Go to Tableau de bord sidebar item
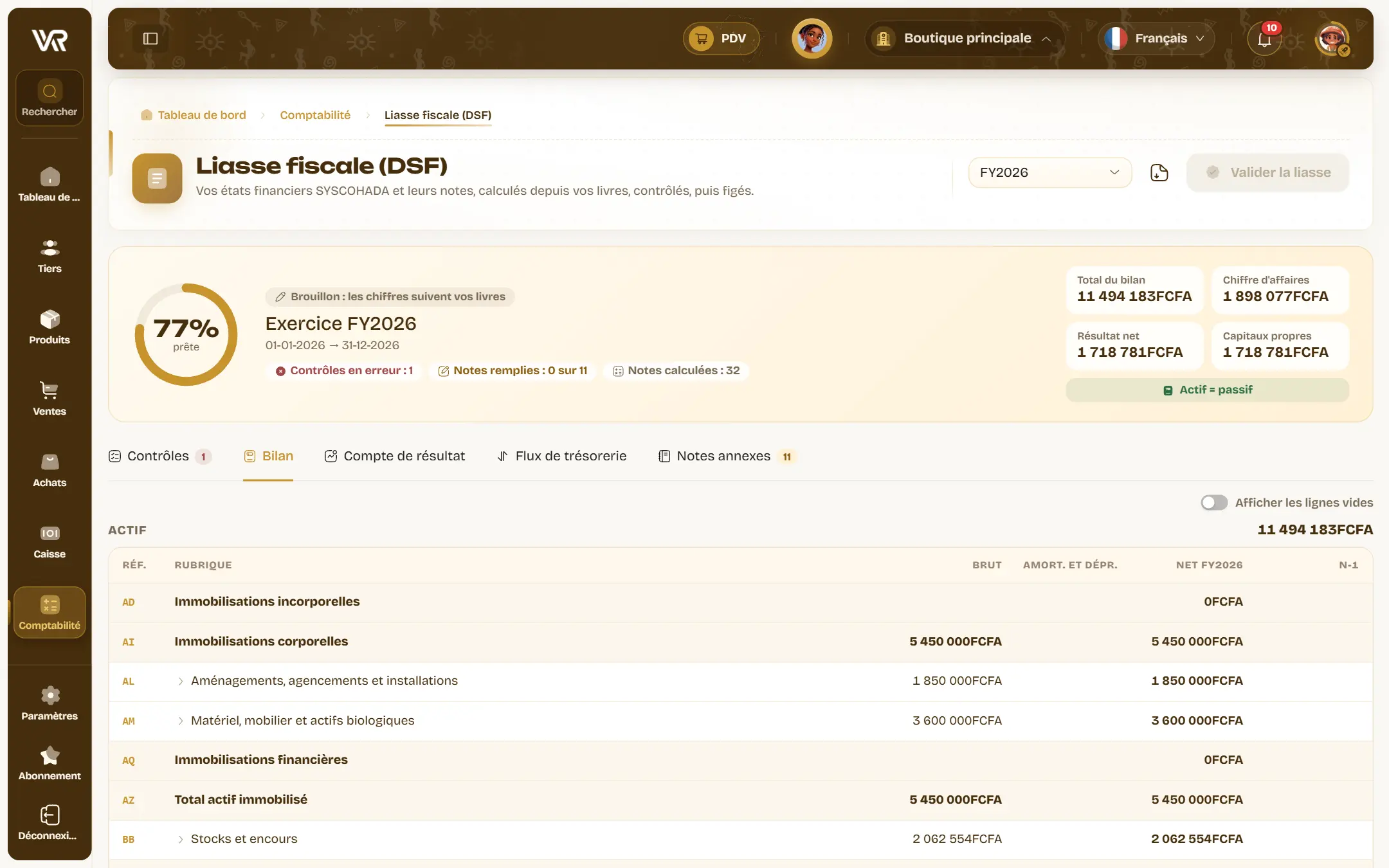 point(50,185)
